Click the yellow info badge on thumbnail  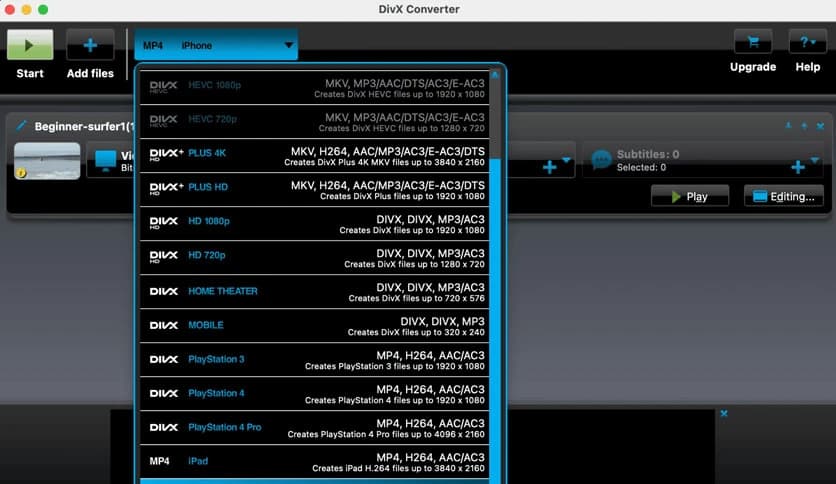click(x=21, y=172)
